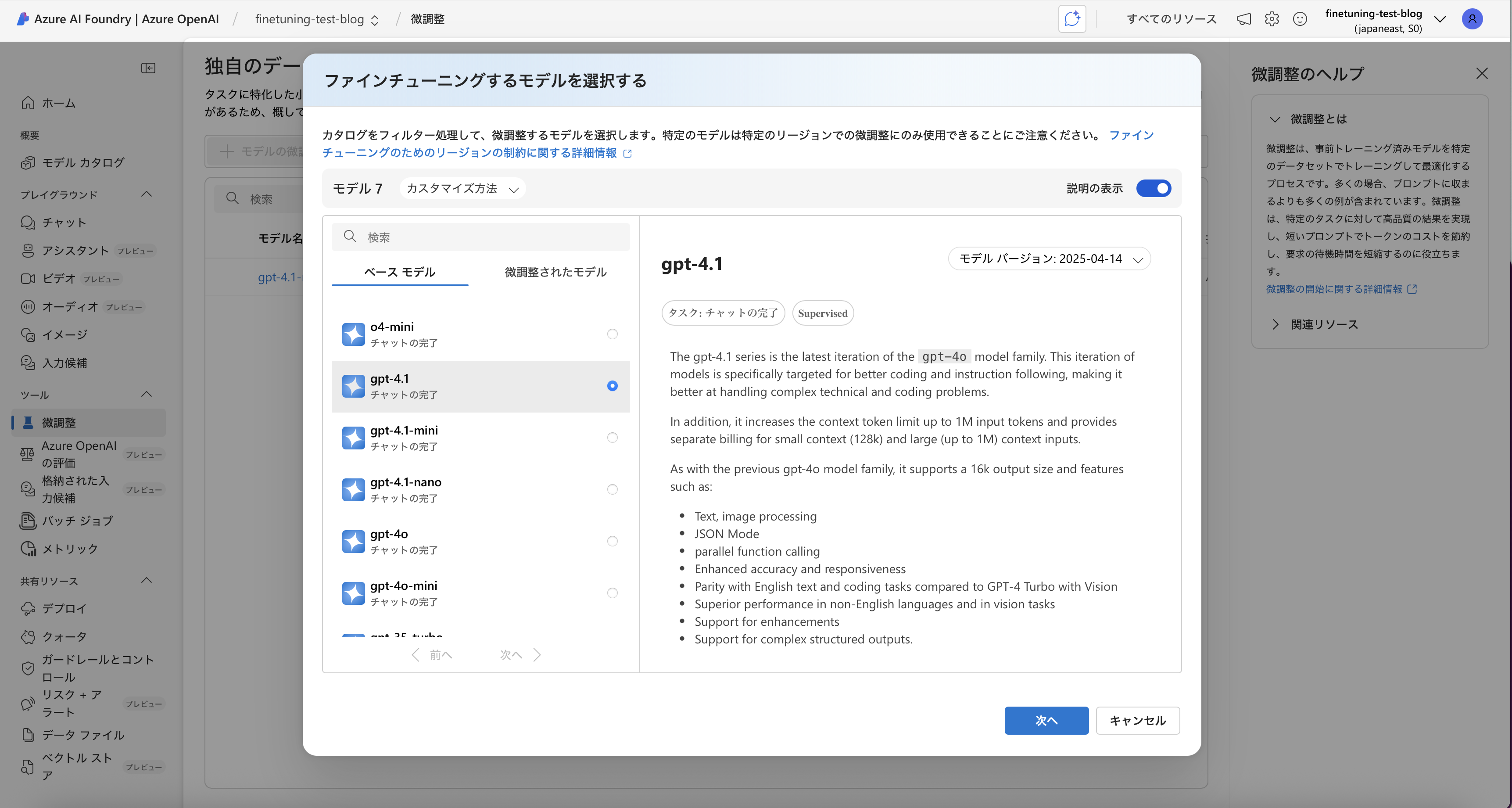Open the user account avatar
The width and height of the screenshot is (1512, 808).
pos(1472,19)
